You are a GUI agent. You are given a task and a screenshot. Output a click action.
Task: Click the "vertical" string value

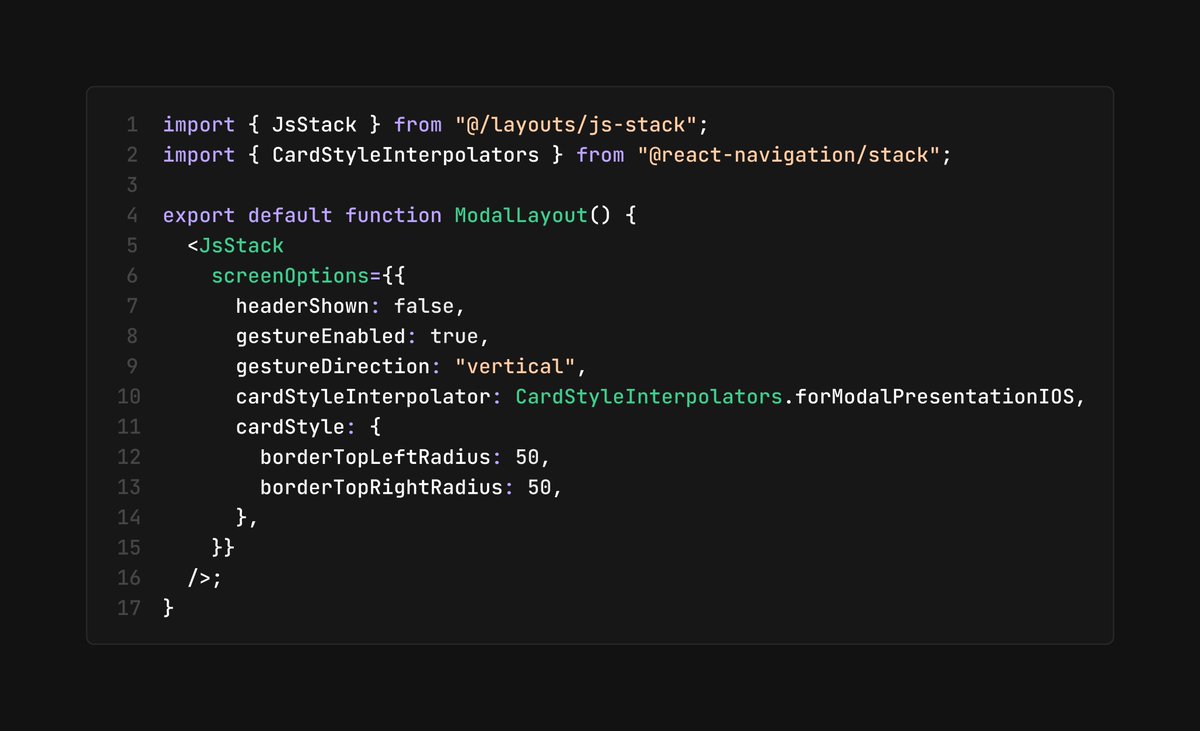pyautogui.click(x=514, y=366)
